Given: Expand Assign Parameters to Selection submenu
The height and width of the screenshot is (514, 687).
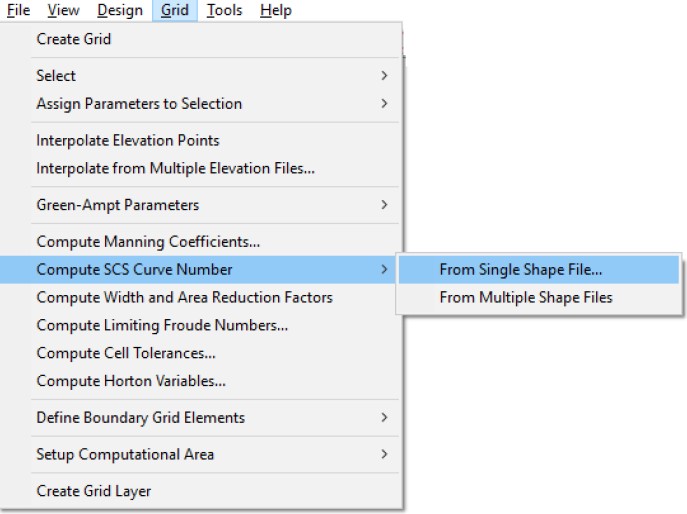Looking at the screenshot, I should (139, 104).
